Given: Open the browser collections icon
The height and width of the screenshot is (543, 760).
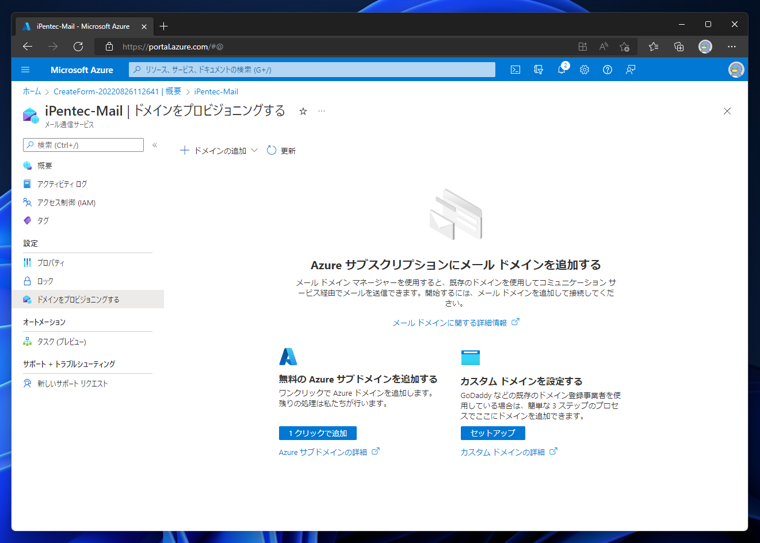Looking at the screenshot, I should coord(679,47).
